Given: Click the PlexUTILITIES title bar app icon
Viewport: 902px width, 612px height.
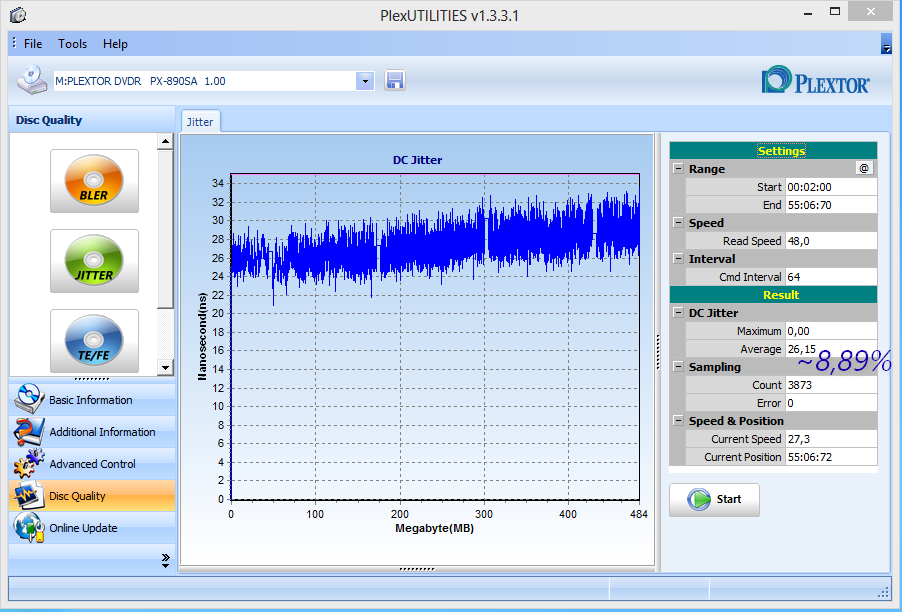Looking at the screenshot, I should pos(18,15).
